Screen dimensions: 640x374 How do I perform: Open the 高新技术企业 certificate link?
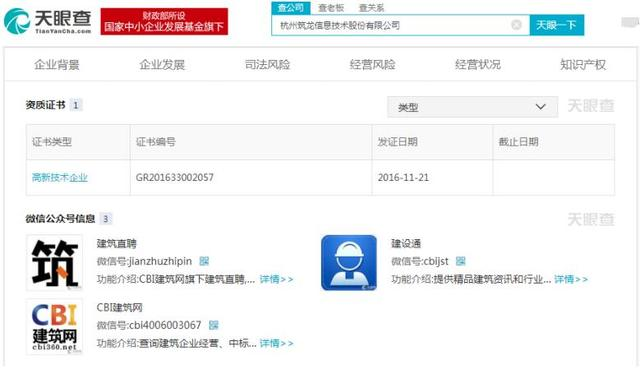(60, 177)
